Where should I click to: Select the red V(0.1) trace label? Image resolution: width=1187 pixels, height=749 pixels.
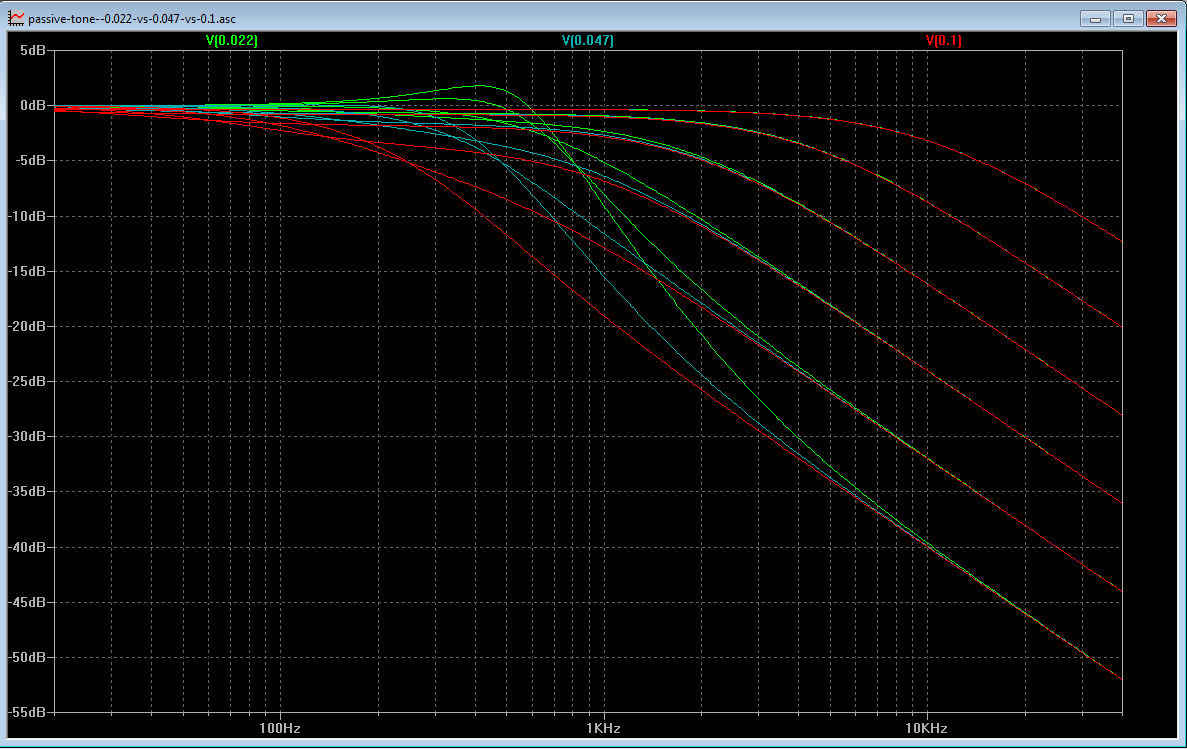(x=944, y=41)
